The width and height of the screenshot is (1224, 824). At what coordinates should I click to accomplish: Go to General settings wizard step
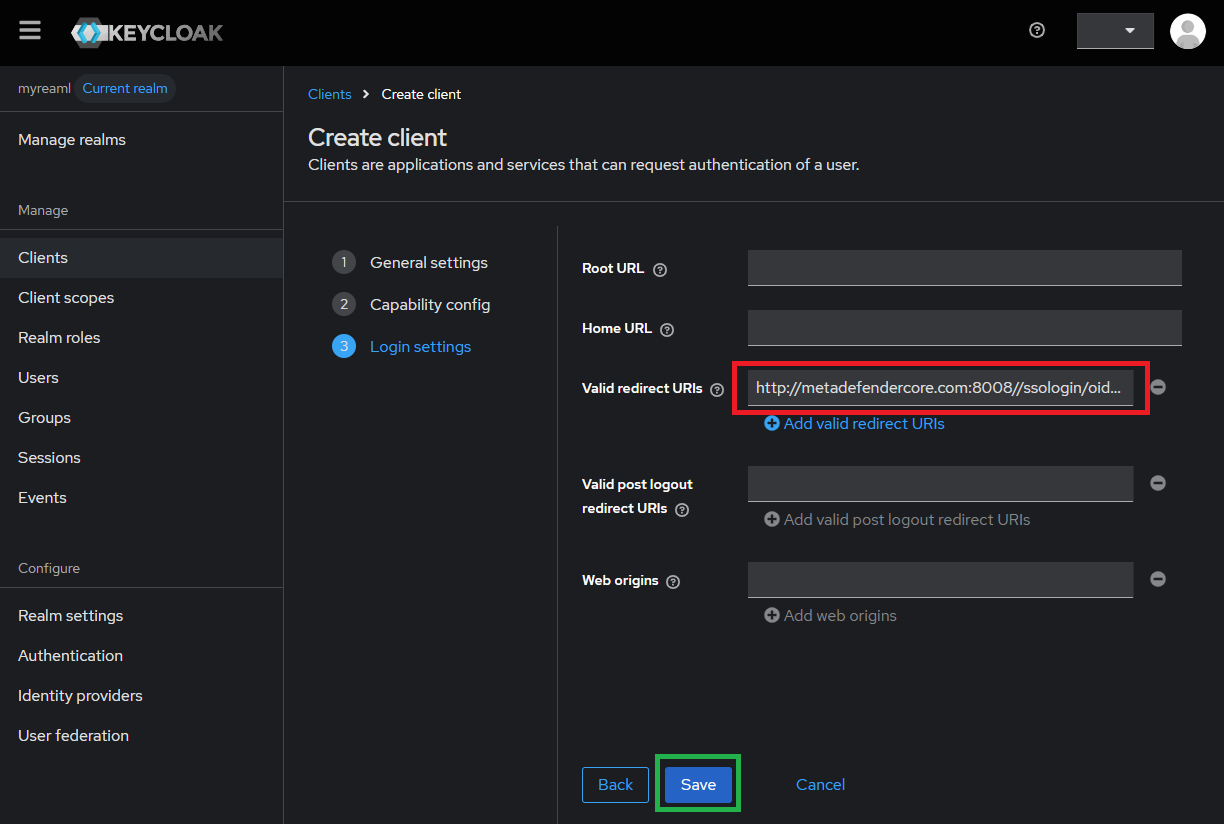[428, 263]
